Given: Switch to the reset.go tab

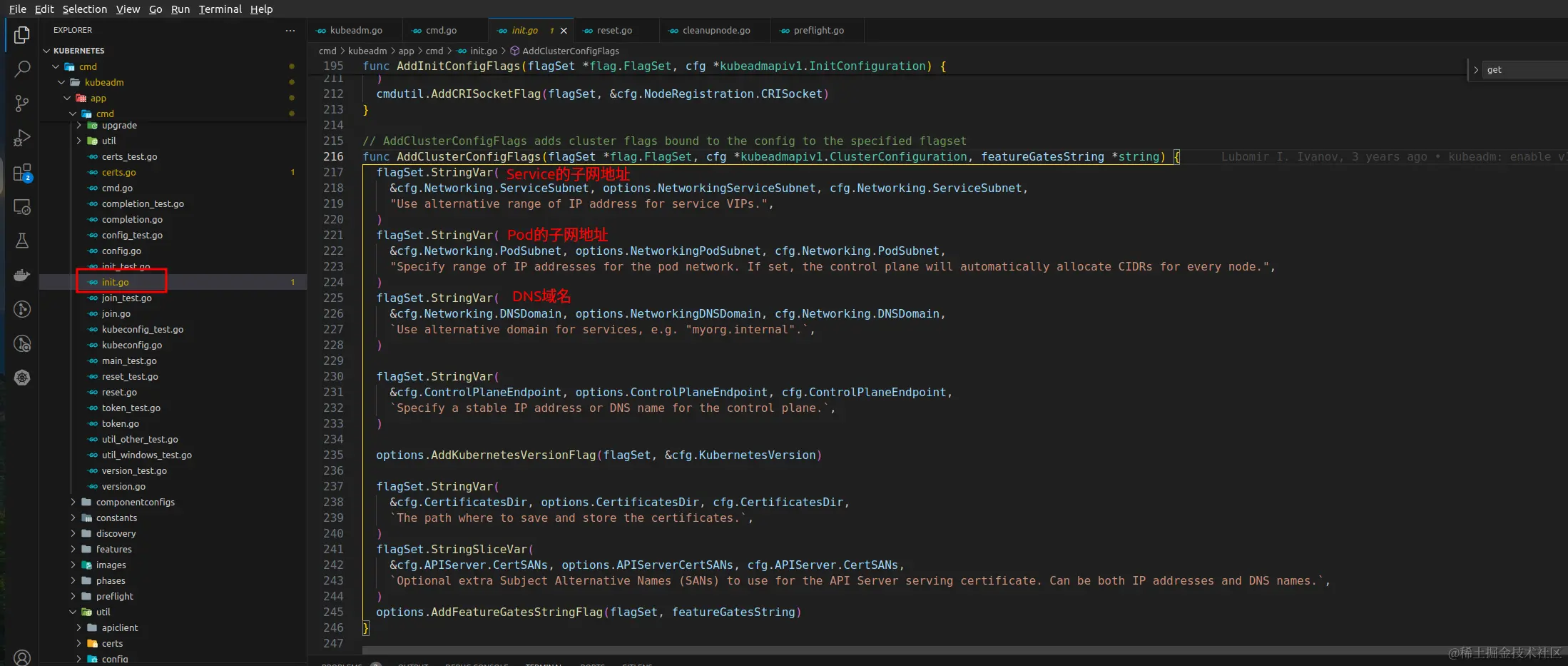Looking at the screenshot, I should (x=616, y=31).
